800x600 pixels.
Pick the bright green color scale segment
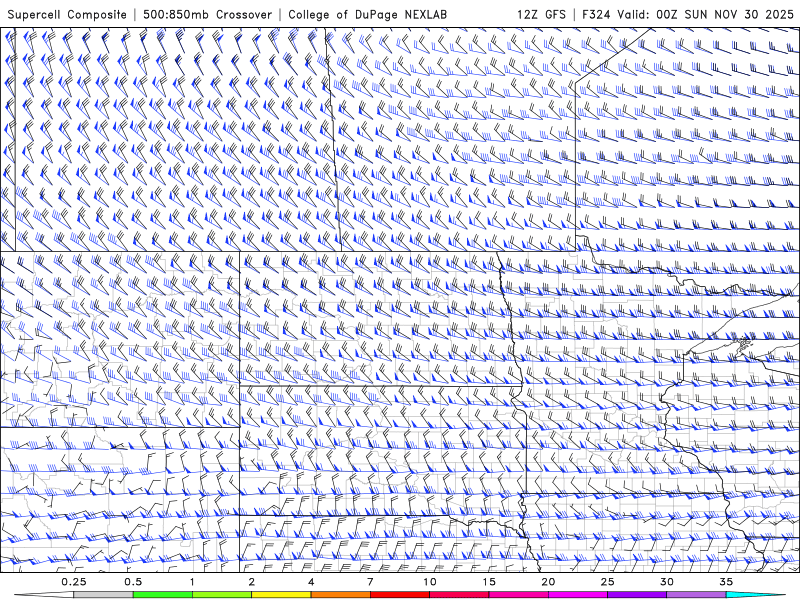pos(163,595)
